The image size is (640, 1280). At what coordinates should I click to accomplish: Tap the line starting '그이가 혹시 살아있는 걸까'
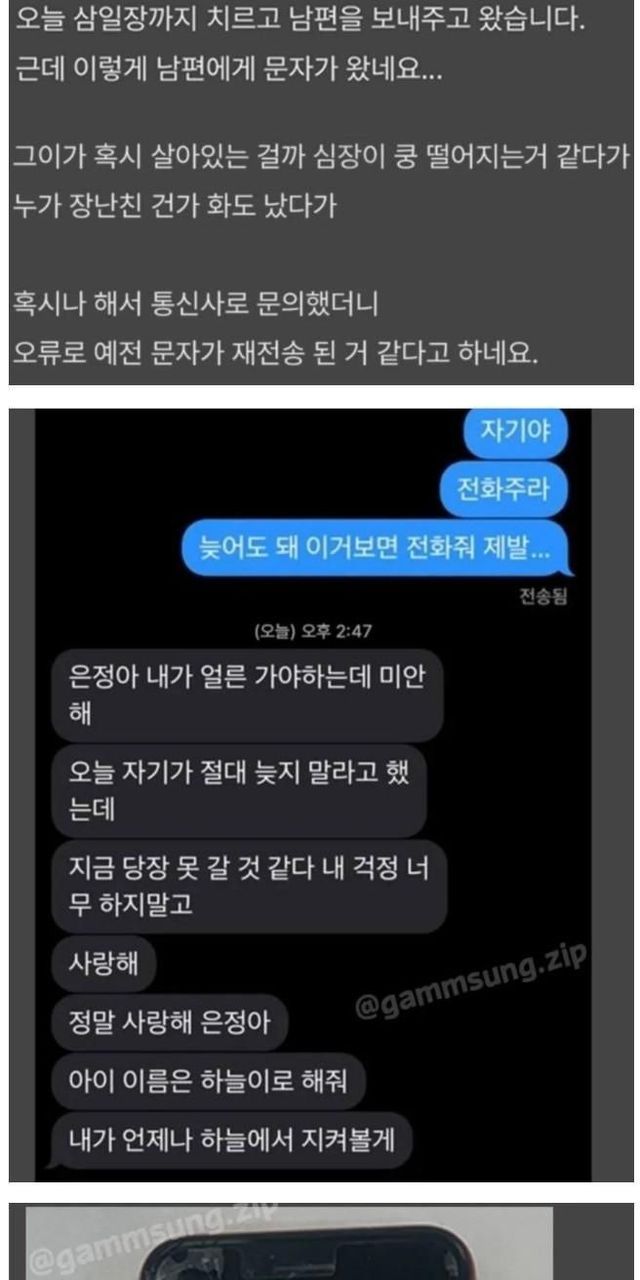[322, 157]
